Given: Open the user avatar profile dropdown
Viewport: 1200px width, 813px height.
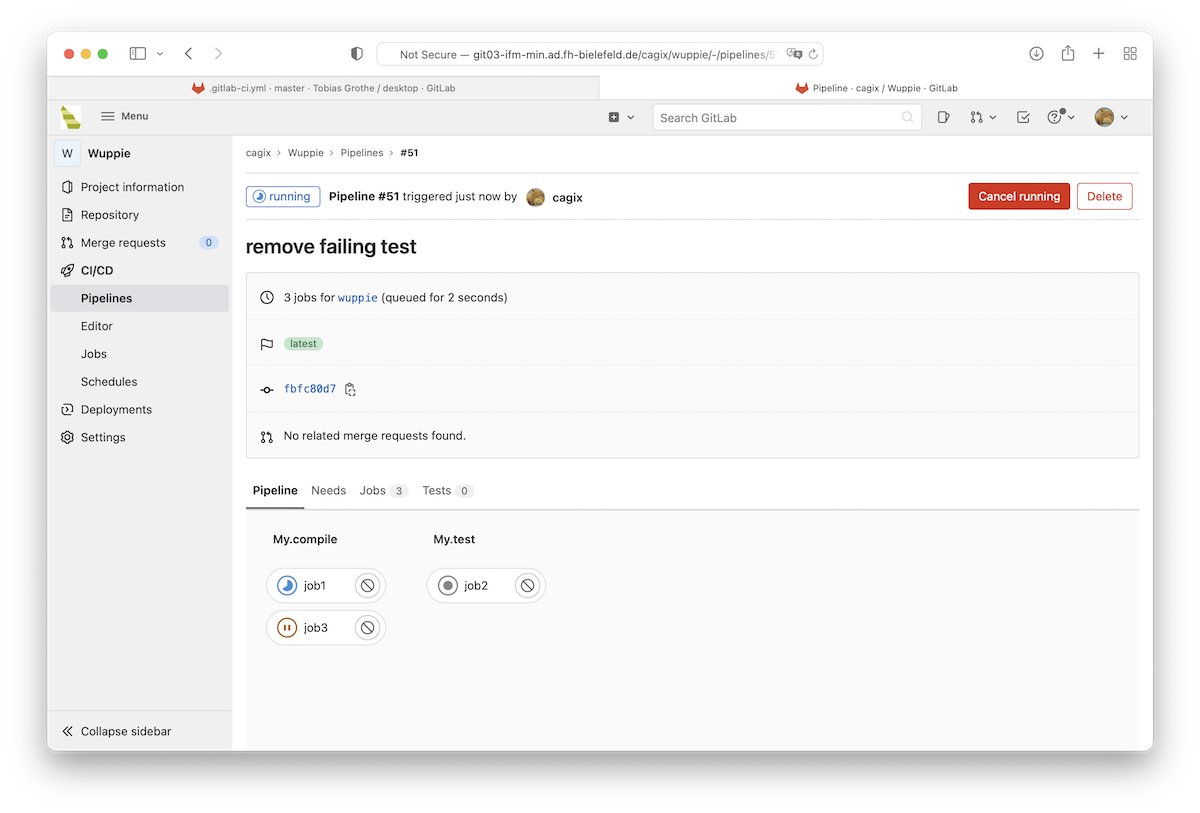Looking at the screenshot, I should click(1110, 117).
